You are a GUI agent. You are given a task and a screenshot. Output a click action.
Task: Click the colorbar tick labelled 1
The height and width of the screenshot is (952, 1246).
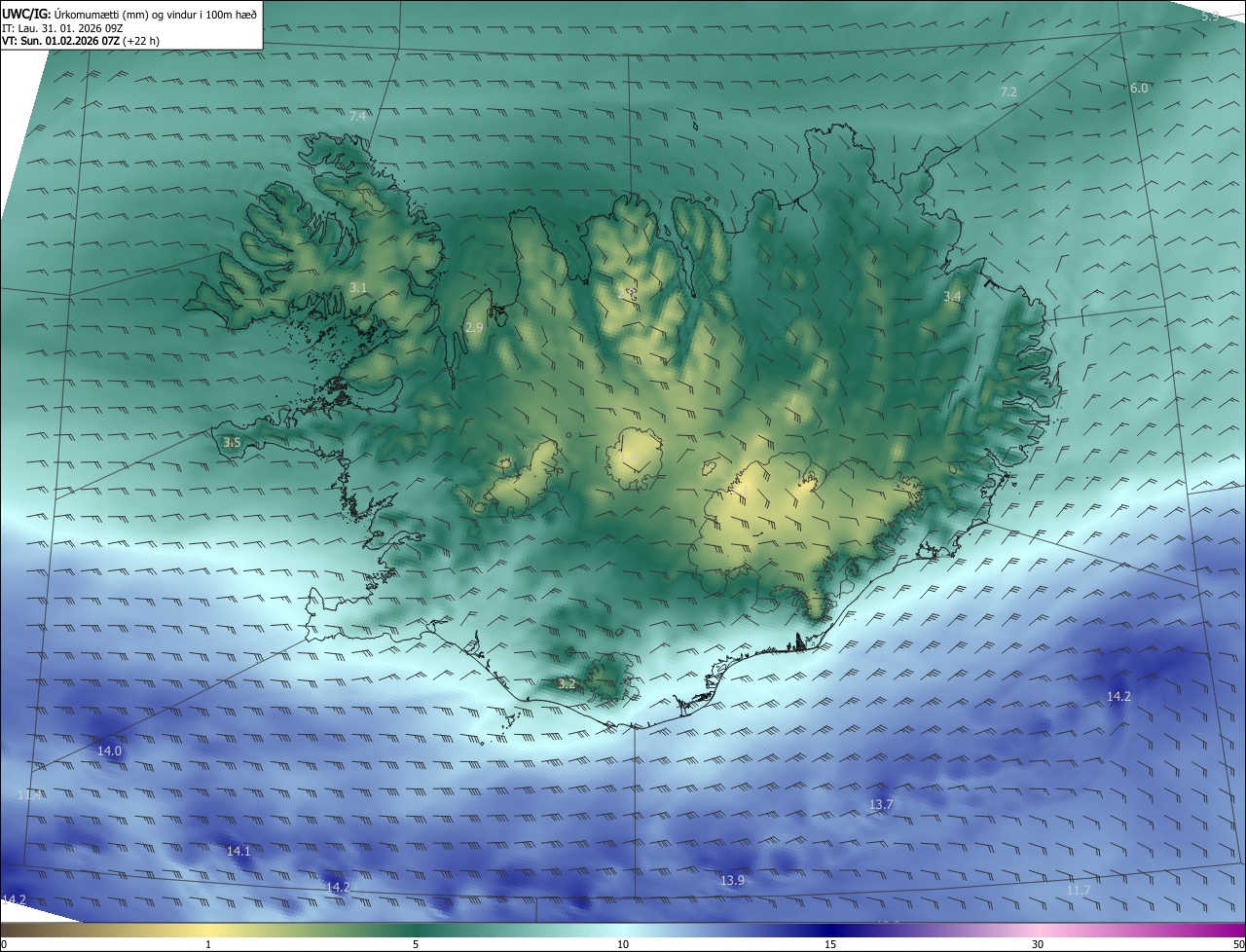[208, 944]
